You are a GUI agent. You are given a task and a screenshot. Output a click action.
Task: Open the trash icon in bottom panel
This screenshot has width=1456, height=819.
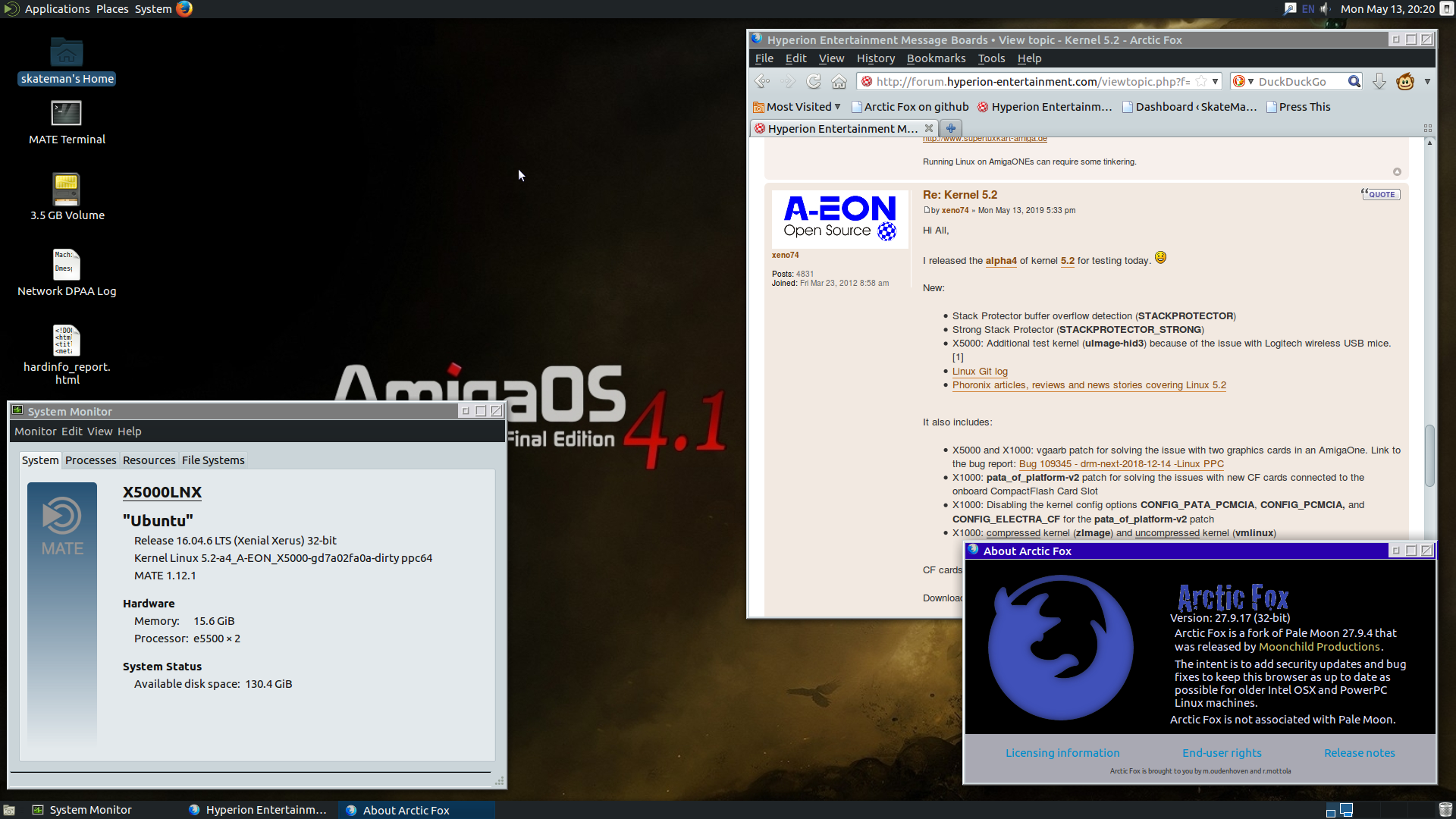tap(1445, 810)
